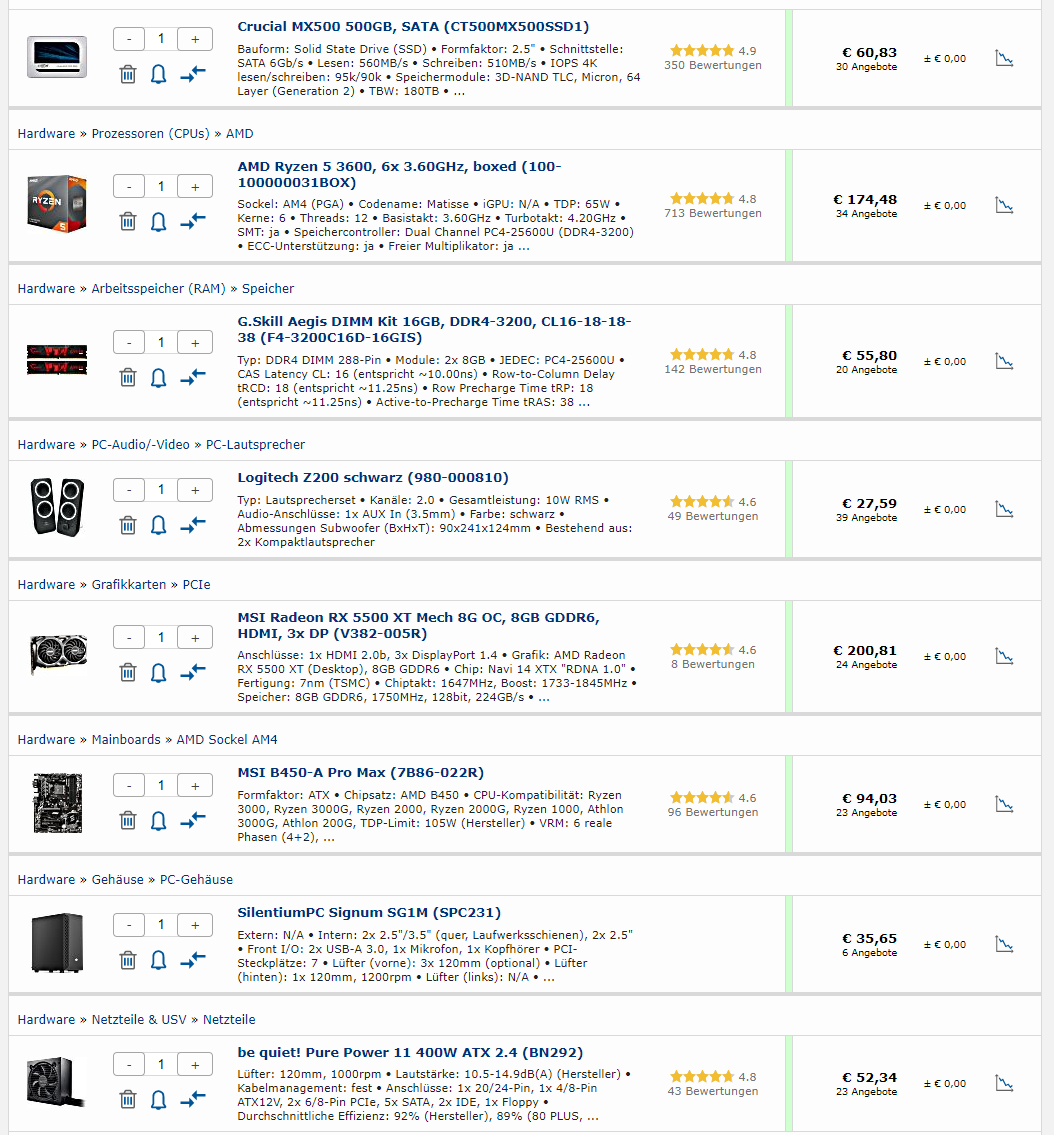Delete Crucial MX500 from the wishlist

pyautogui.click(x=128, y=74)
